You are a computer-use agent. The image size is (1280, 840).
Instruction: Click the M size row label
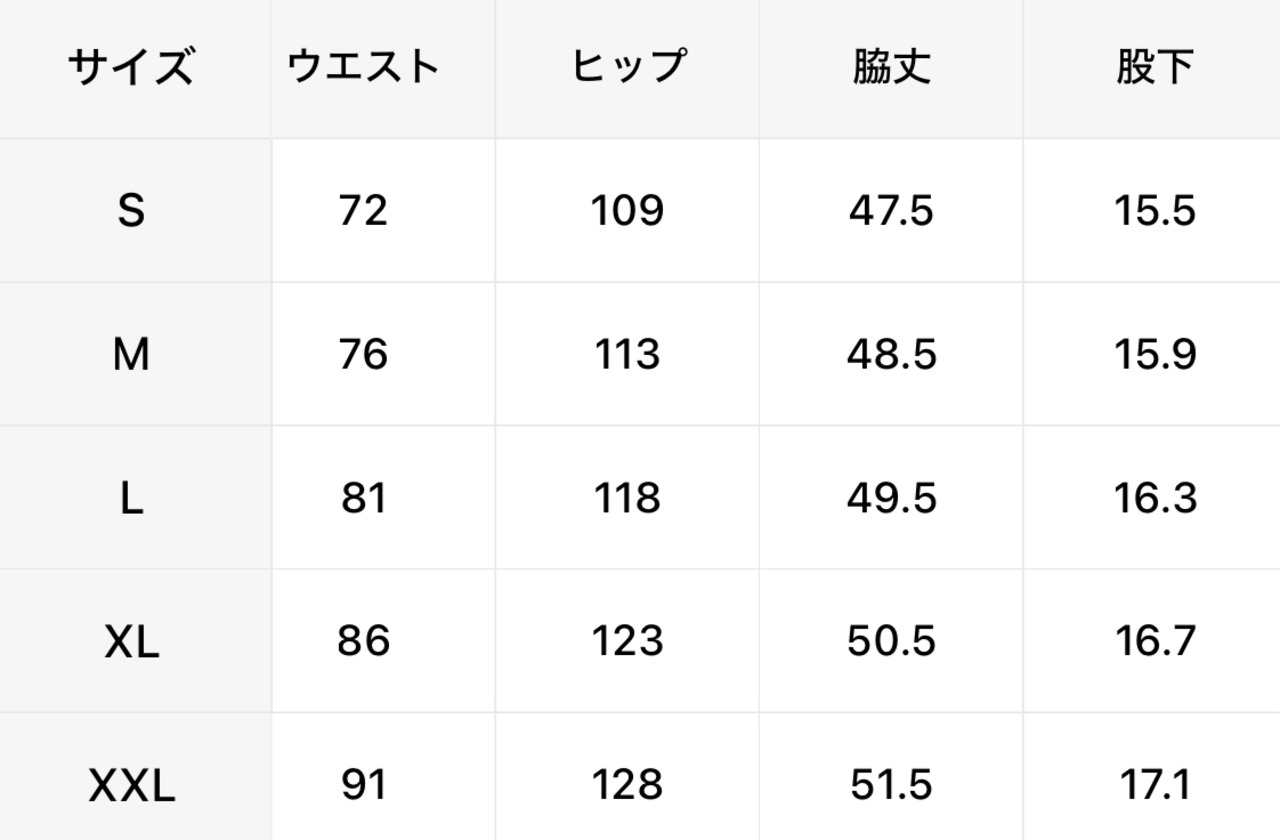131,355
